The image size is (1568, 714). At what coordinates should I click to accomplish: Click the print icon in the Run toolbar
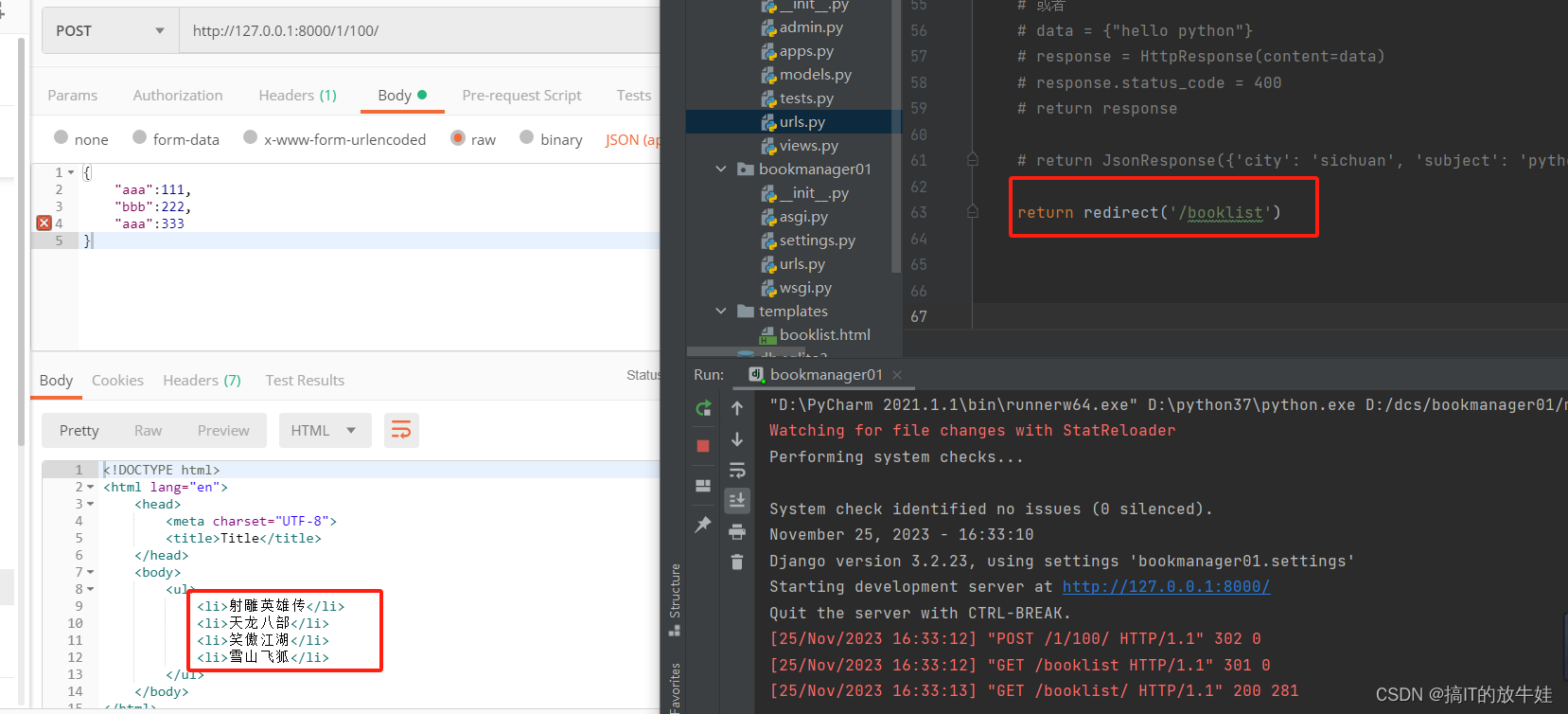737,531
